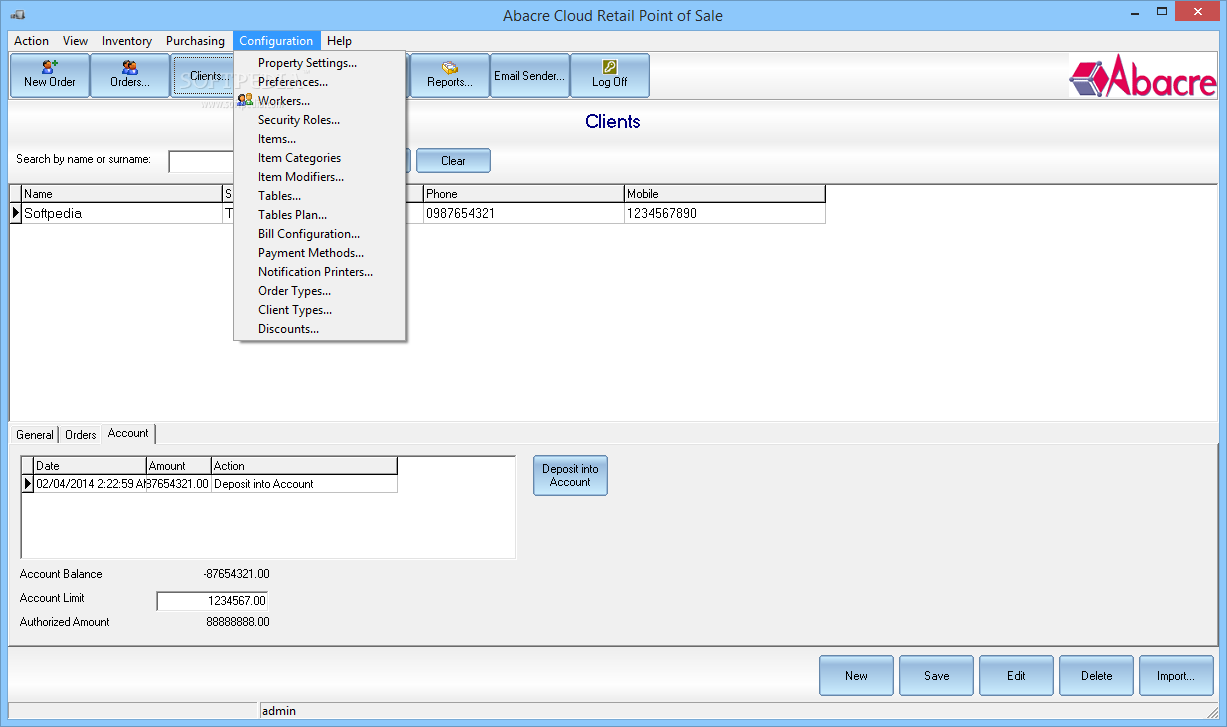The height and width of the screenshot is (727, 1227).
Task: Open the Orders toolbar button
Action: pyautogui.click(x=130, y=75)
